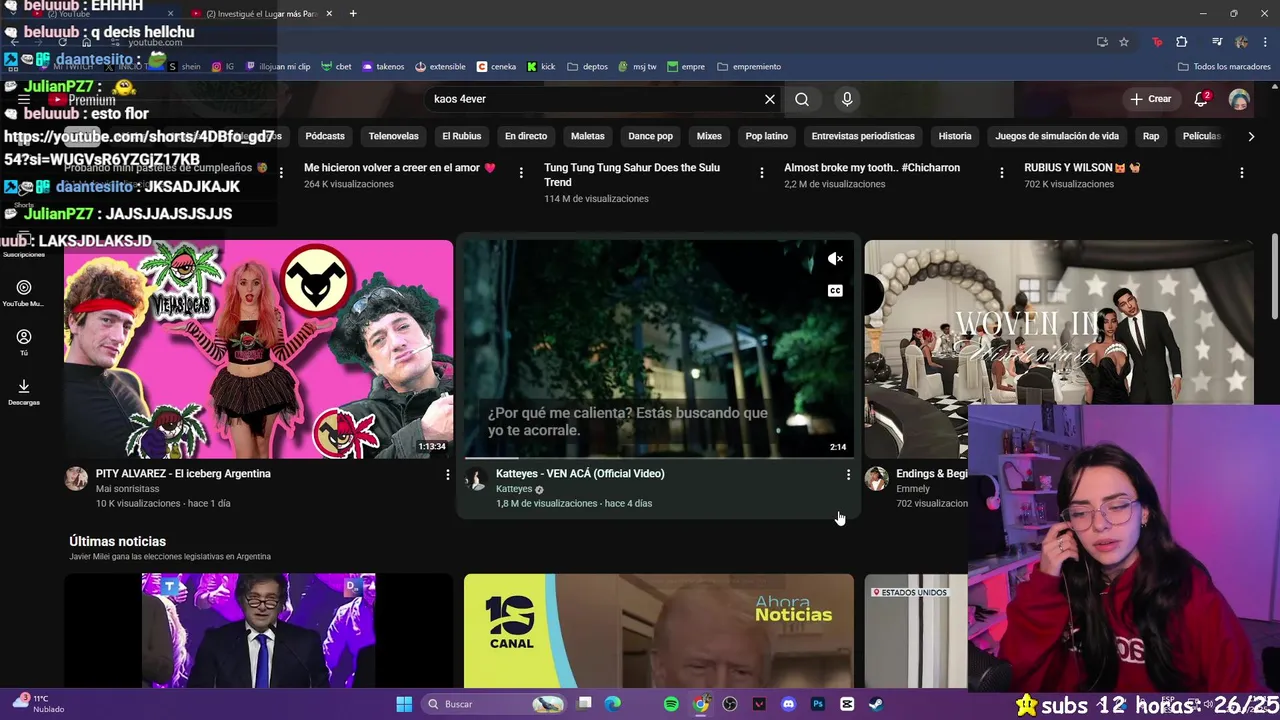The image size is (1280, 720).
Task: Go to the Mai sonrisitass channel name
Action: click(x=127, y=489)
